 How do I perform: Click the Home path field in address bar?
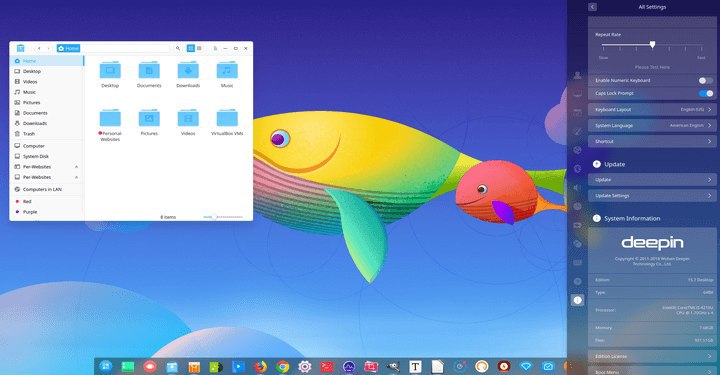point(68,48)
